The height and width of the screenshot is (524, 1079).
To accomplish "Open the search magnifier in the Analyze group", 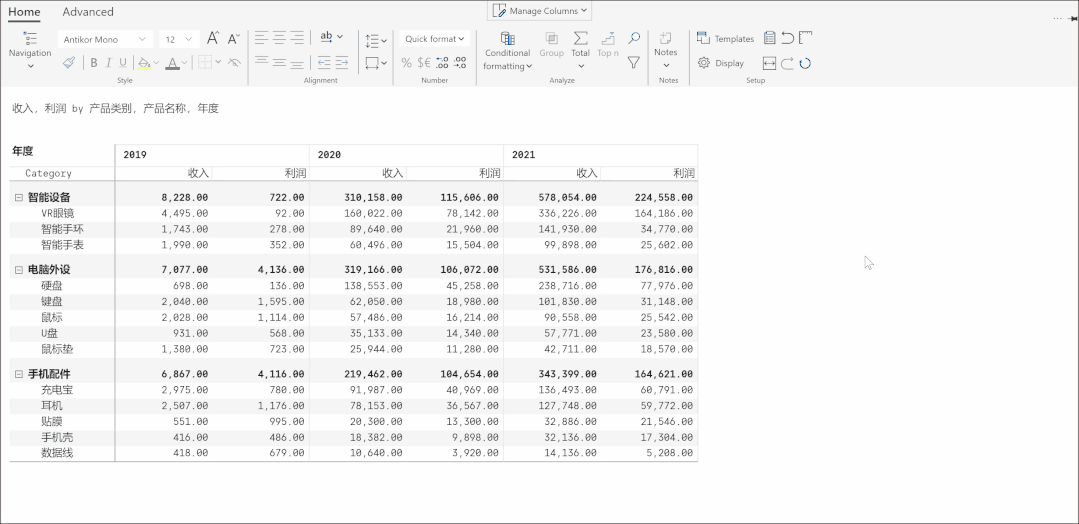I will [634, 39].
